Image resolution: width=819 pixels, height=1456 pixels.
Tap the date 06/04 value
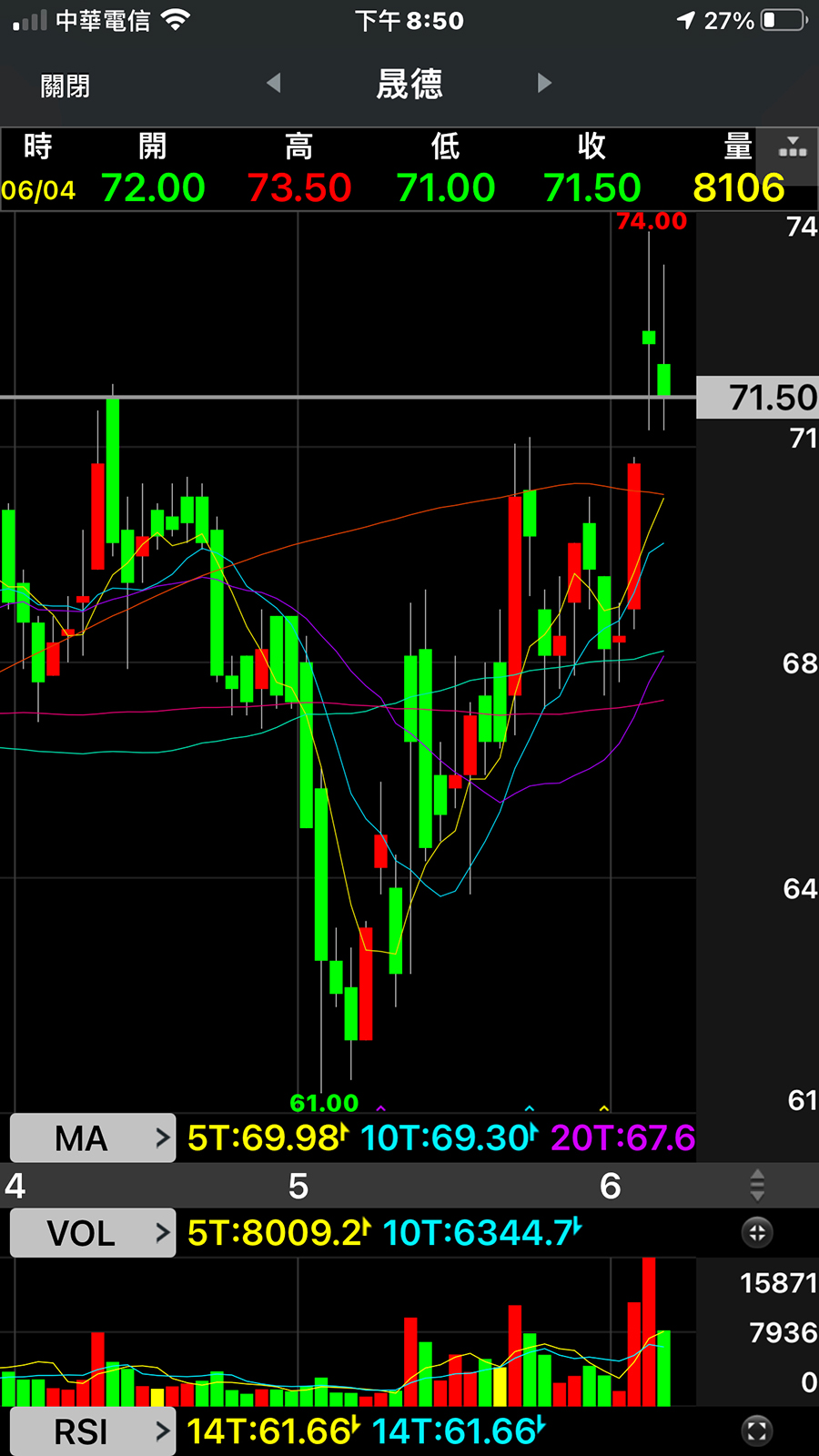pyautogui.click(x=38, y=190)
